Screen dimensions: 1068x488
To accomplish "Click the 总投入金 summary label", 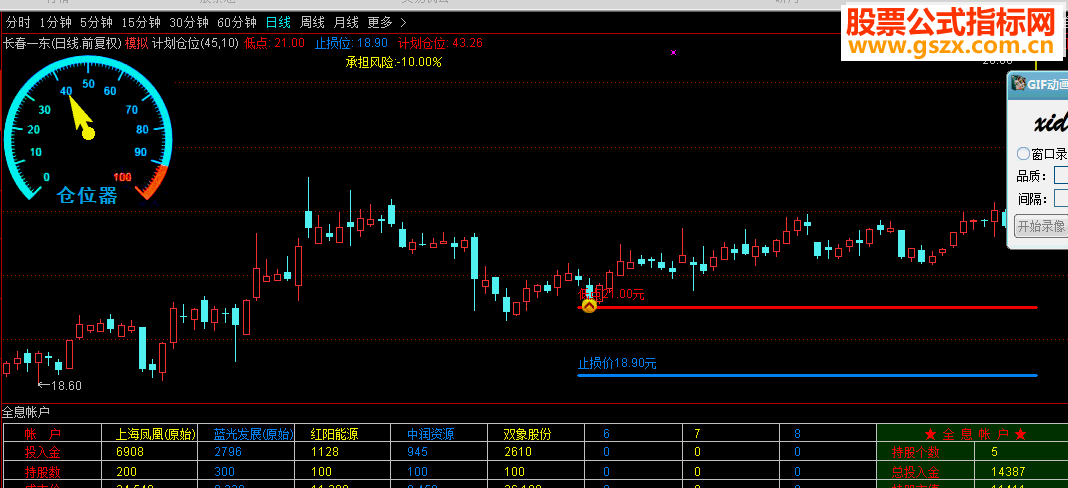I will (916, 471).
